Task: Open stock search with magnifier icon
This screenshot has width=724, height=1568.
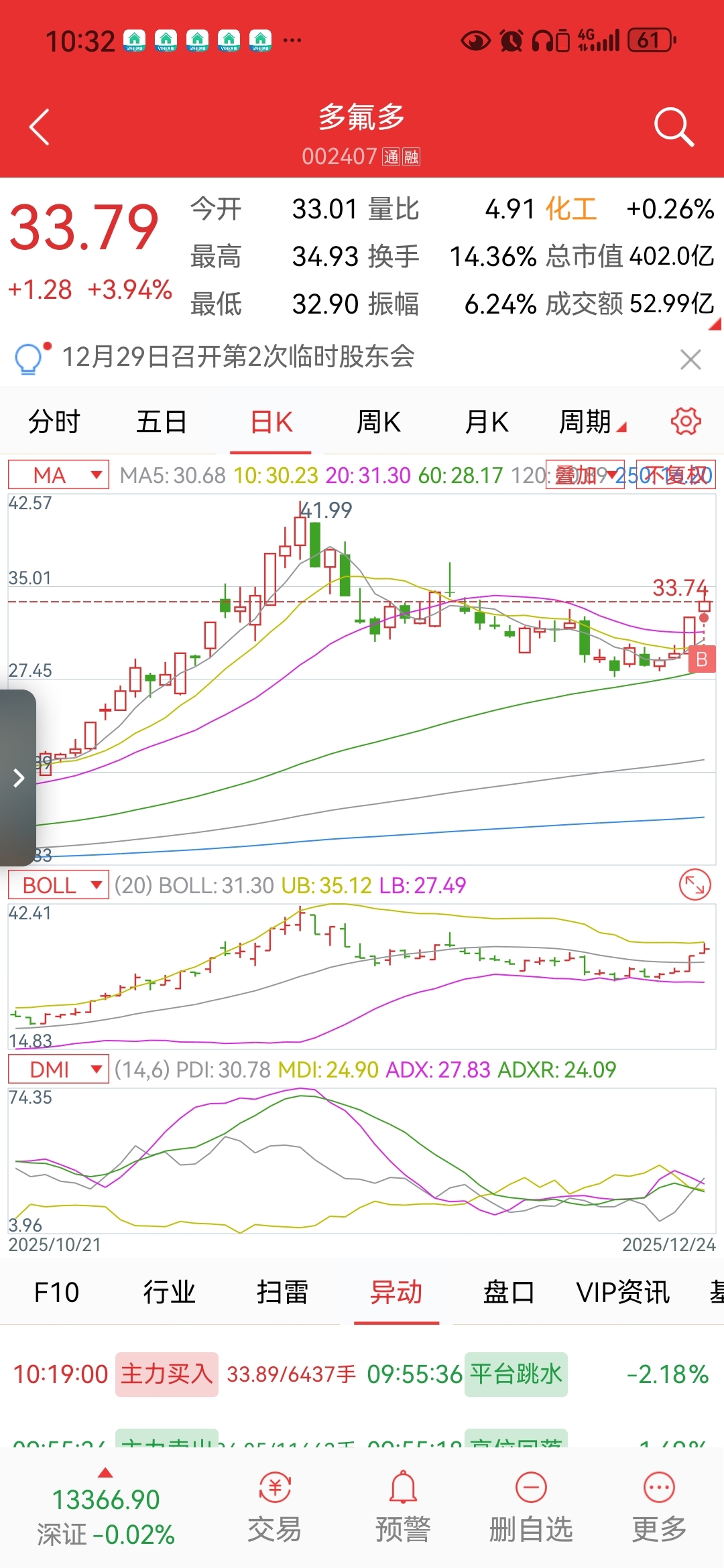Action: [673, 127]
